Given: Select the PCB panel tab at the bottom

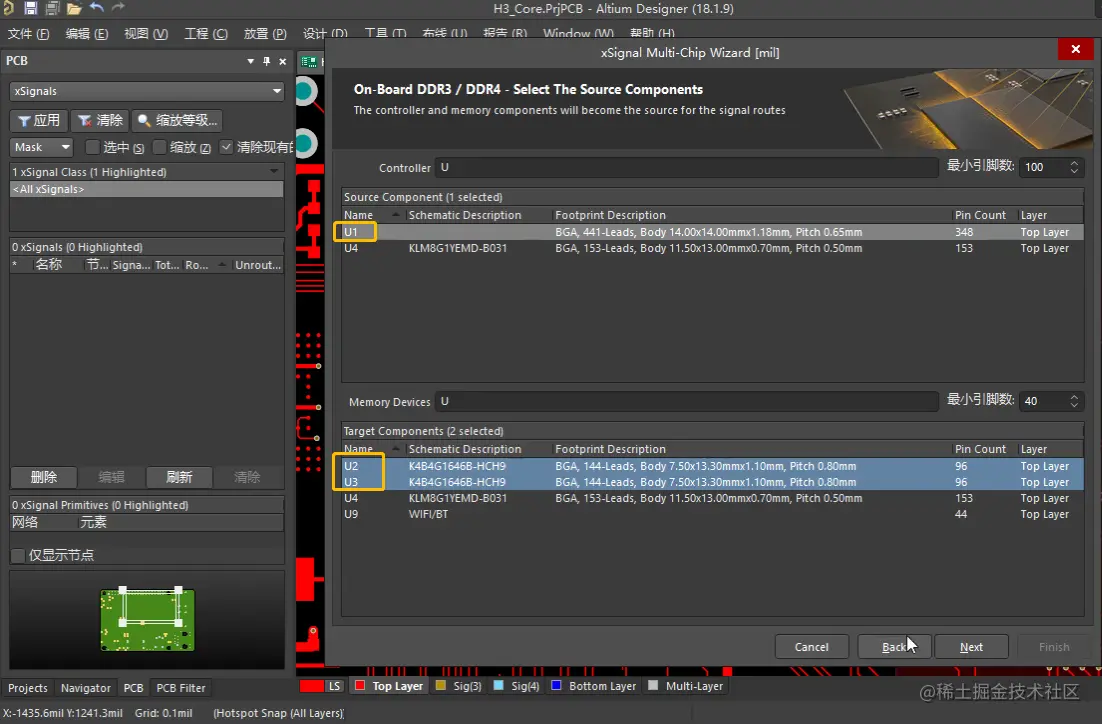Looking at the screenshot, I should tap(133, 687).
